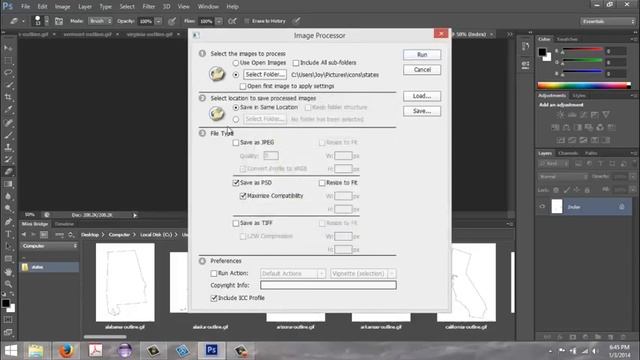Enable the Run Action checkbox
Viewport: 640px width, 360px height.
pyautogui.click(x=213, y=273)
